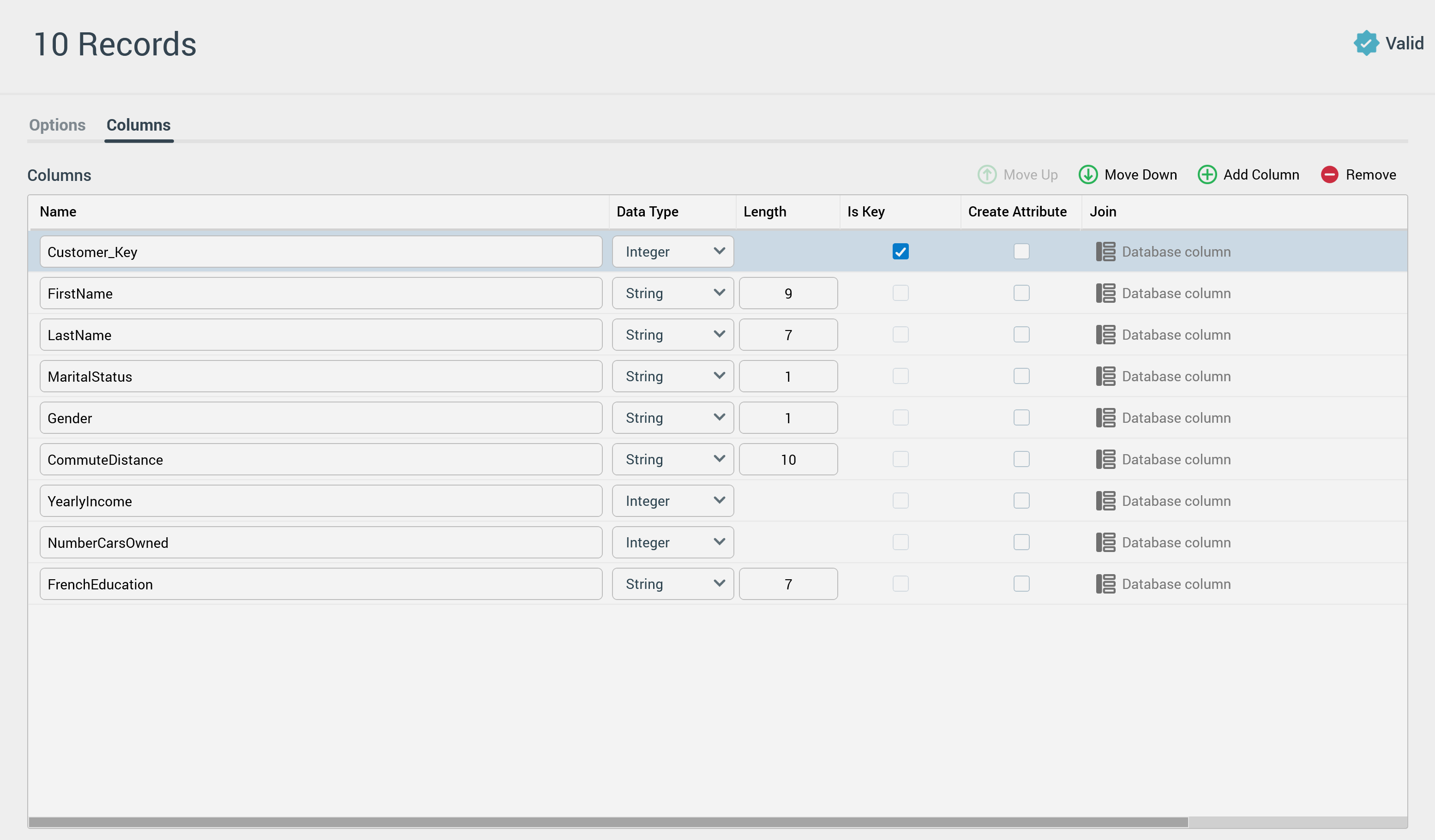Click the Add Column plus icon

(x=1207, y=174)
